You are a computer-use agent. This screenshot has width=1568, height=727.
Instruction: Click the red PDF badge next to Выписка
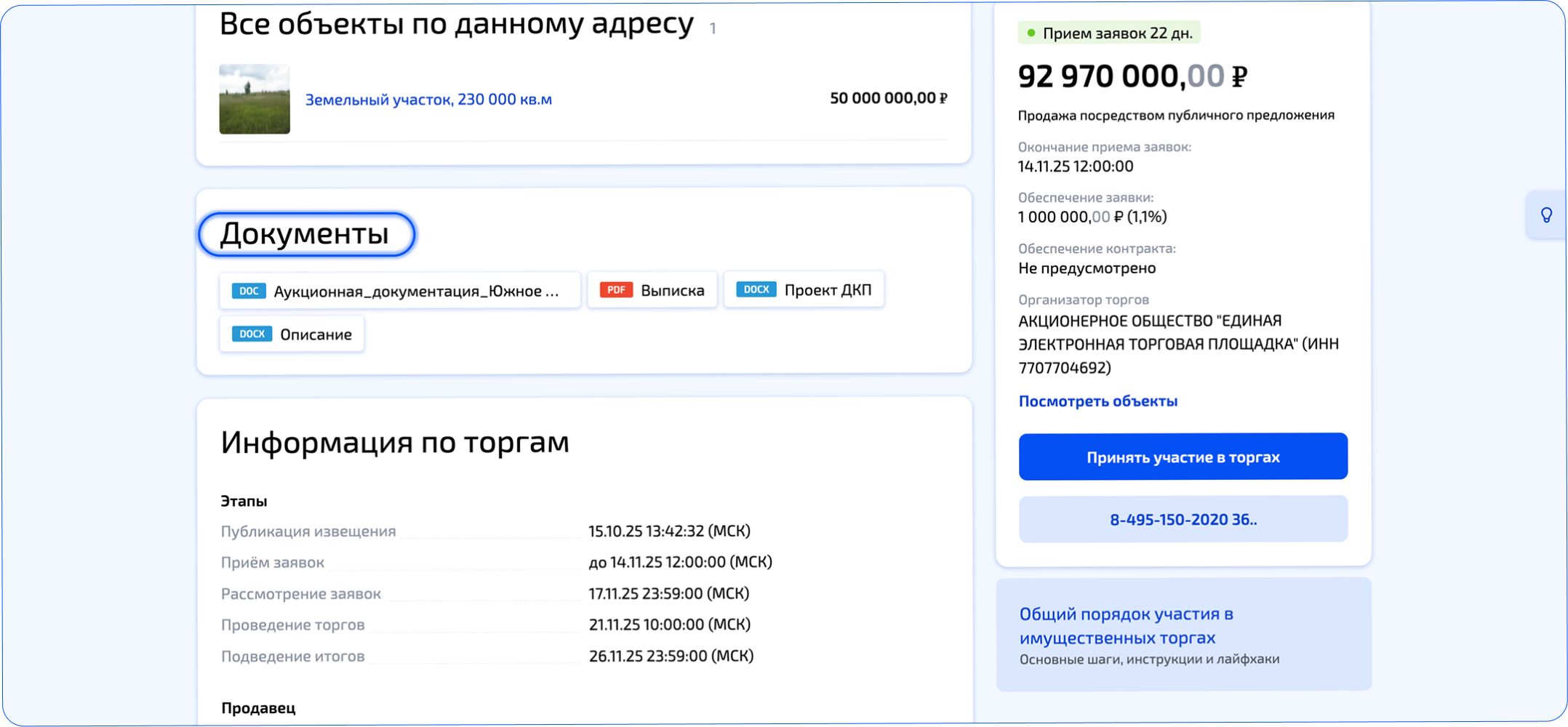616,290
